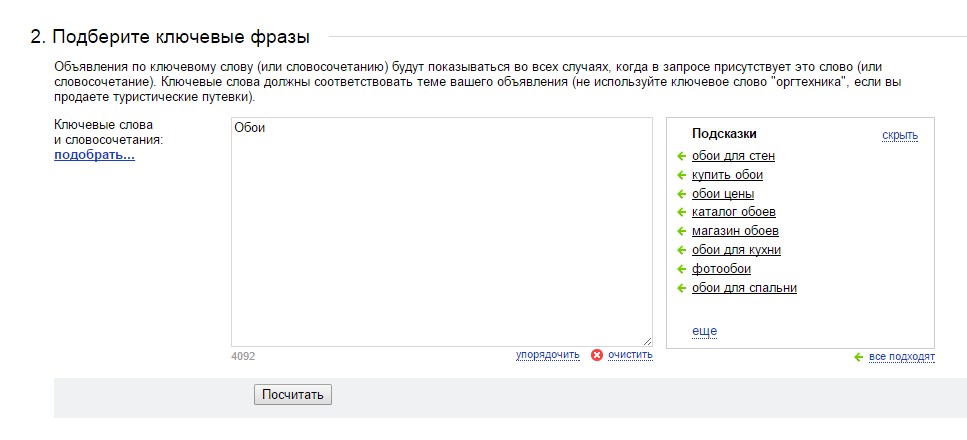Hide suggestions with скрыть link
967x440 pixels.
point(900,135)
